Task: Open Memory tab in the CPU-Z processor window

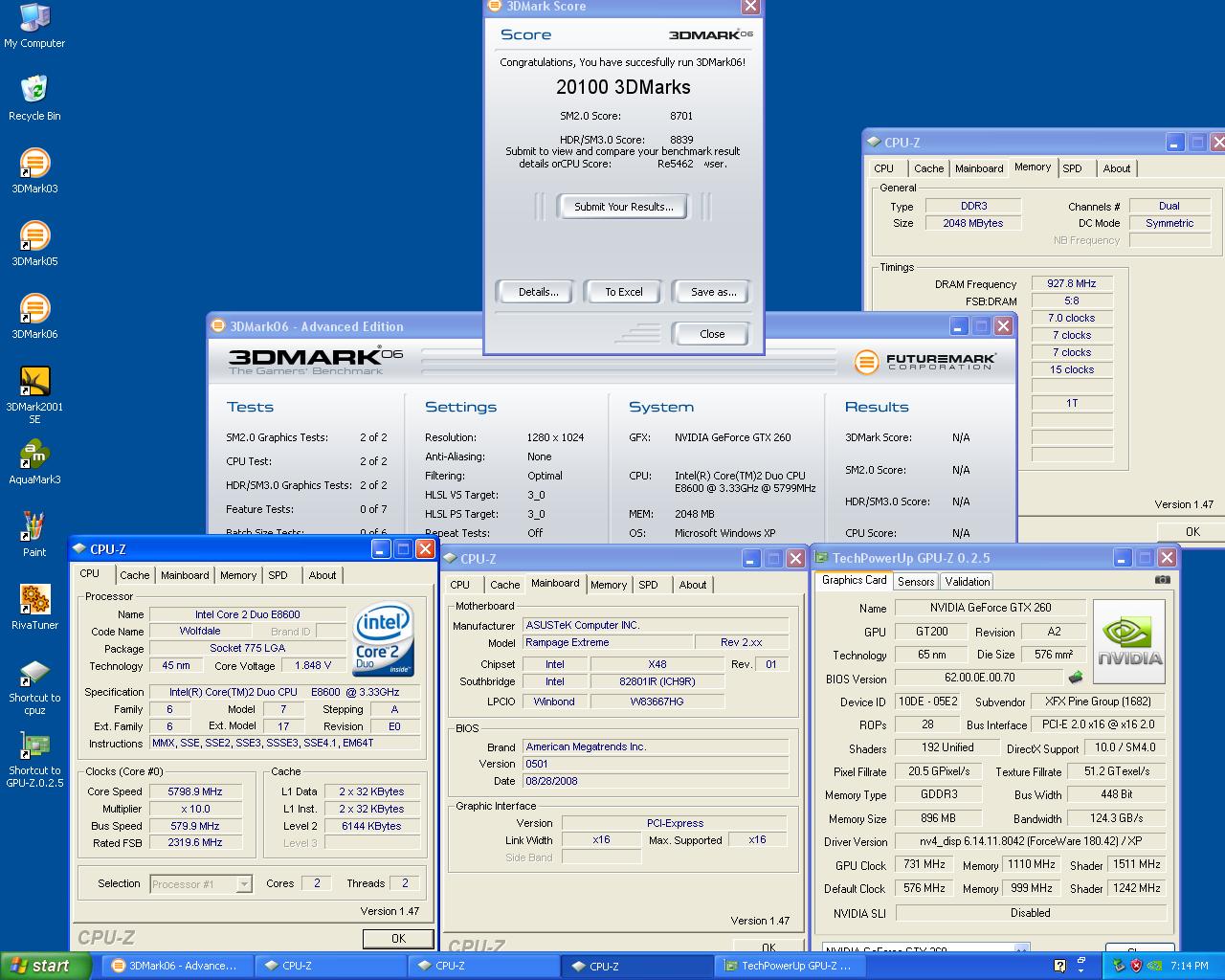Action: [x=237, y=575]
